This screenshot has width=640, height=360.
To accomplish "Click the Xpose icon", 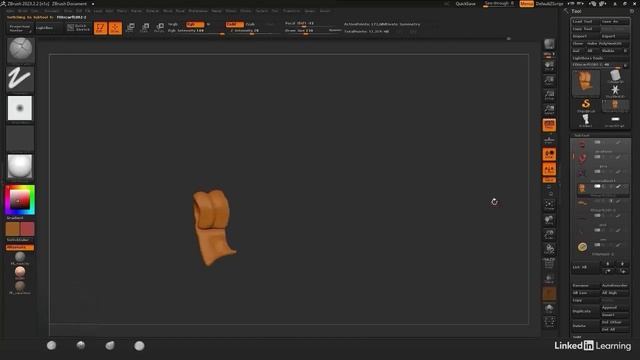I will coord(549,322).
